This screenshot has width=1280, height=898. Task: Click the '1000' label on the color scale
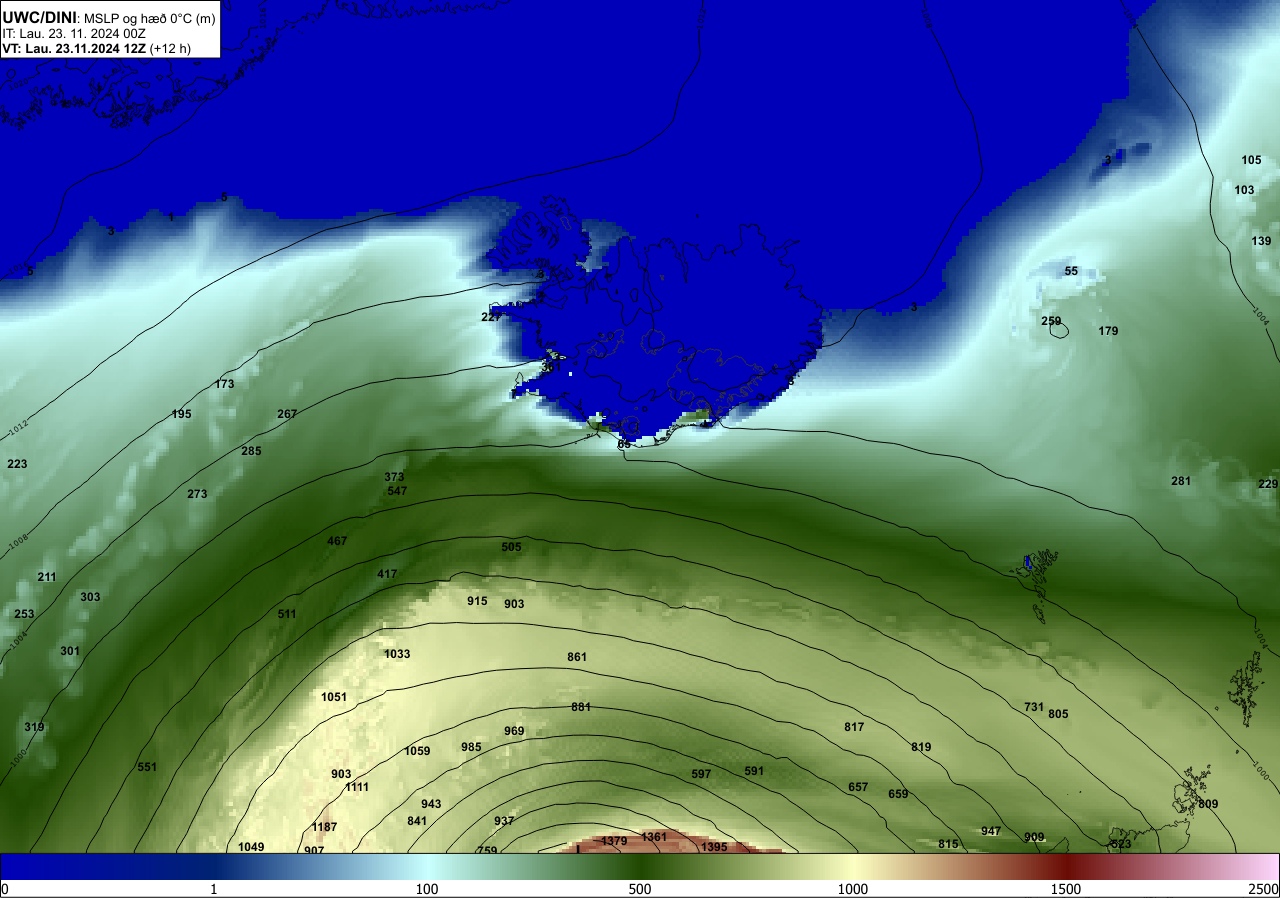(853, 889)
